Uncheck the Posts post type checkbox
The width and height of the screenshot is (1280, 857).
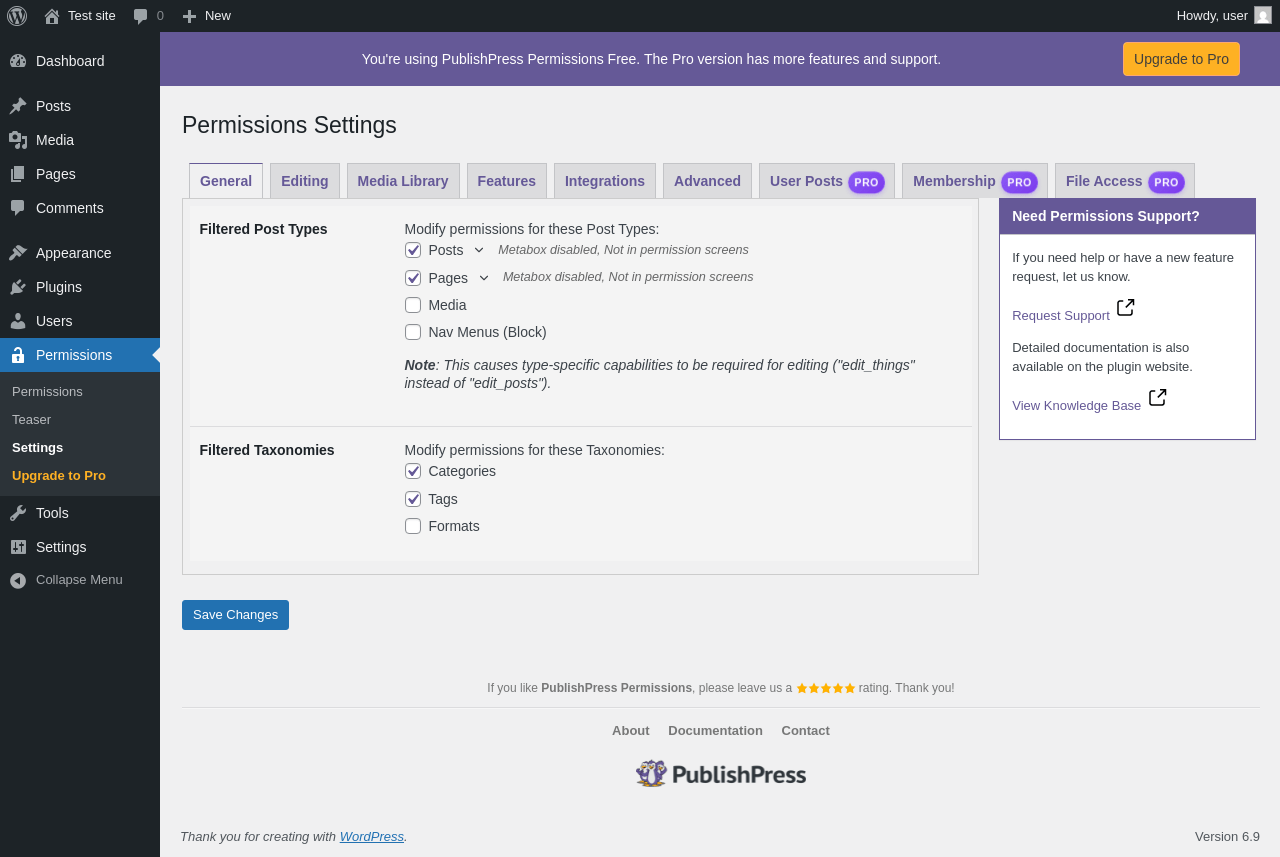(413, 250)
